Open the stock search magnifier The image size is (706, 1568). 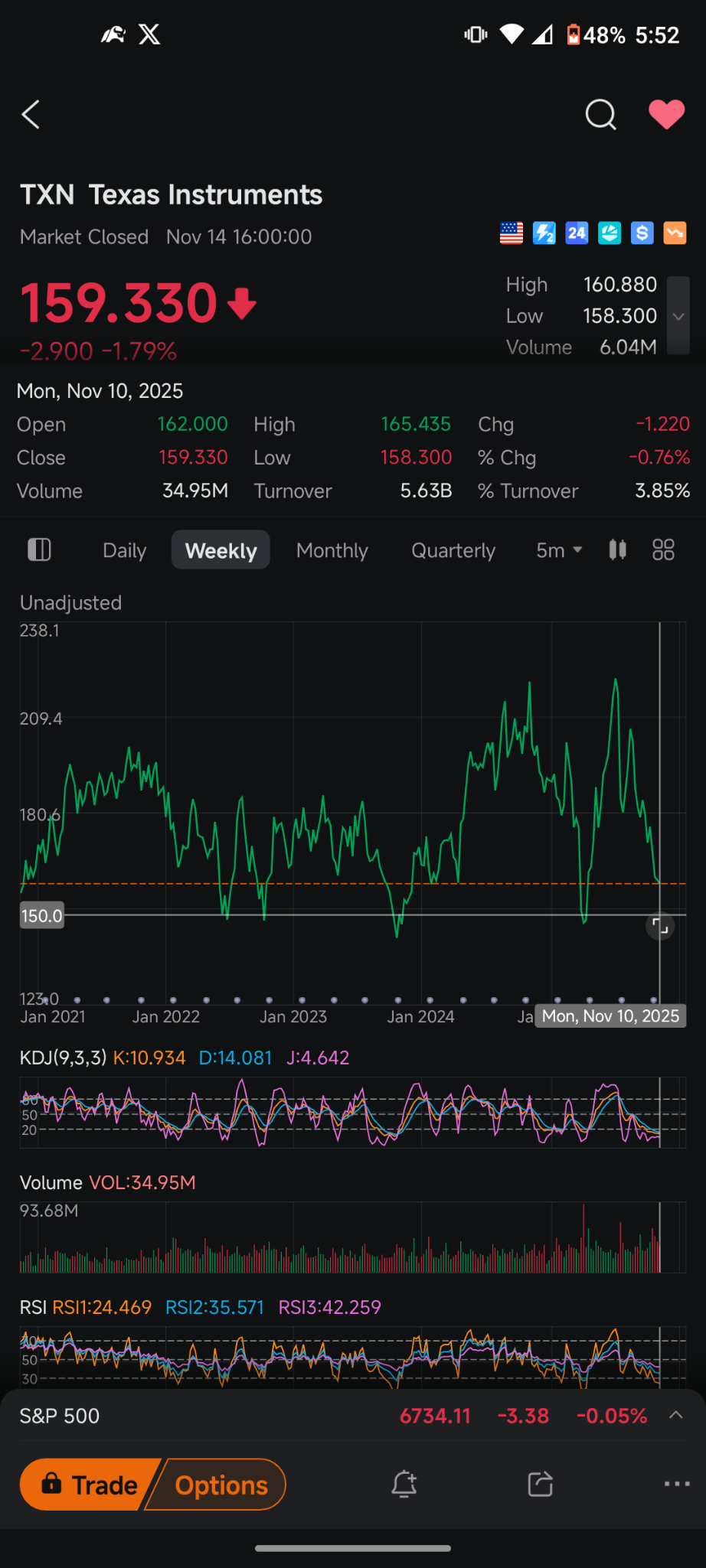(600, 115)
